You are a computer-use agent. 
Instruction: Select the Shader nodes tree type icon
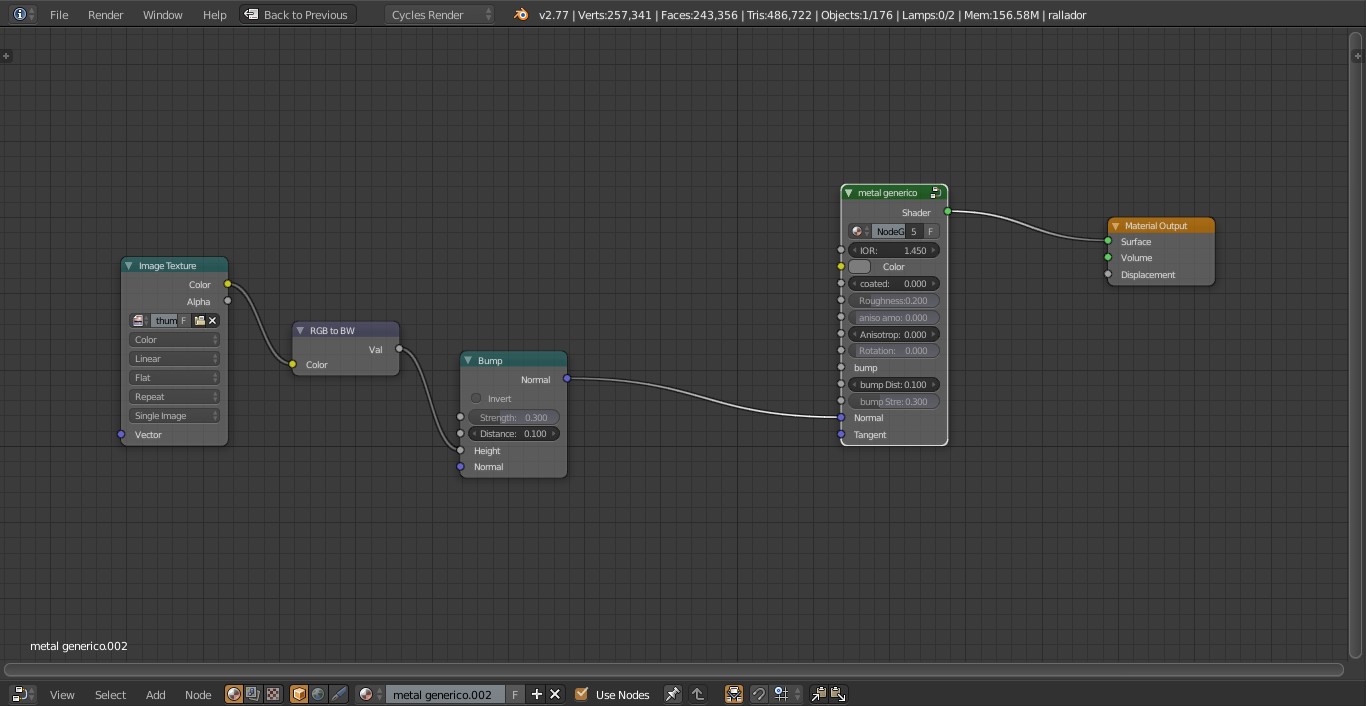click(234, 694)
